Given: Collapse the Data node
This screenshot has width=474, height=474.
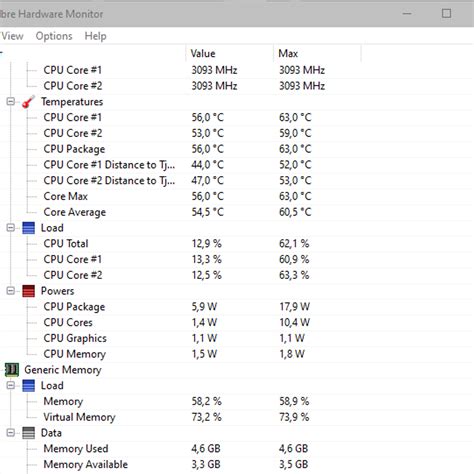Looking at the screenshot, I should (x=11, y=433).
